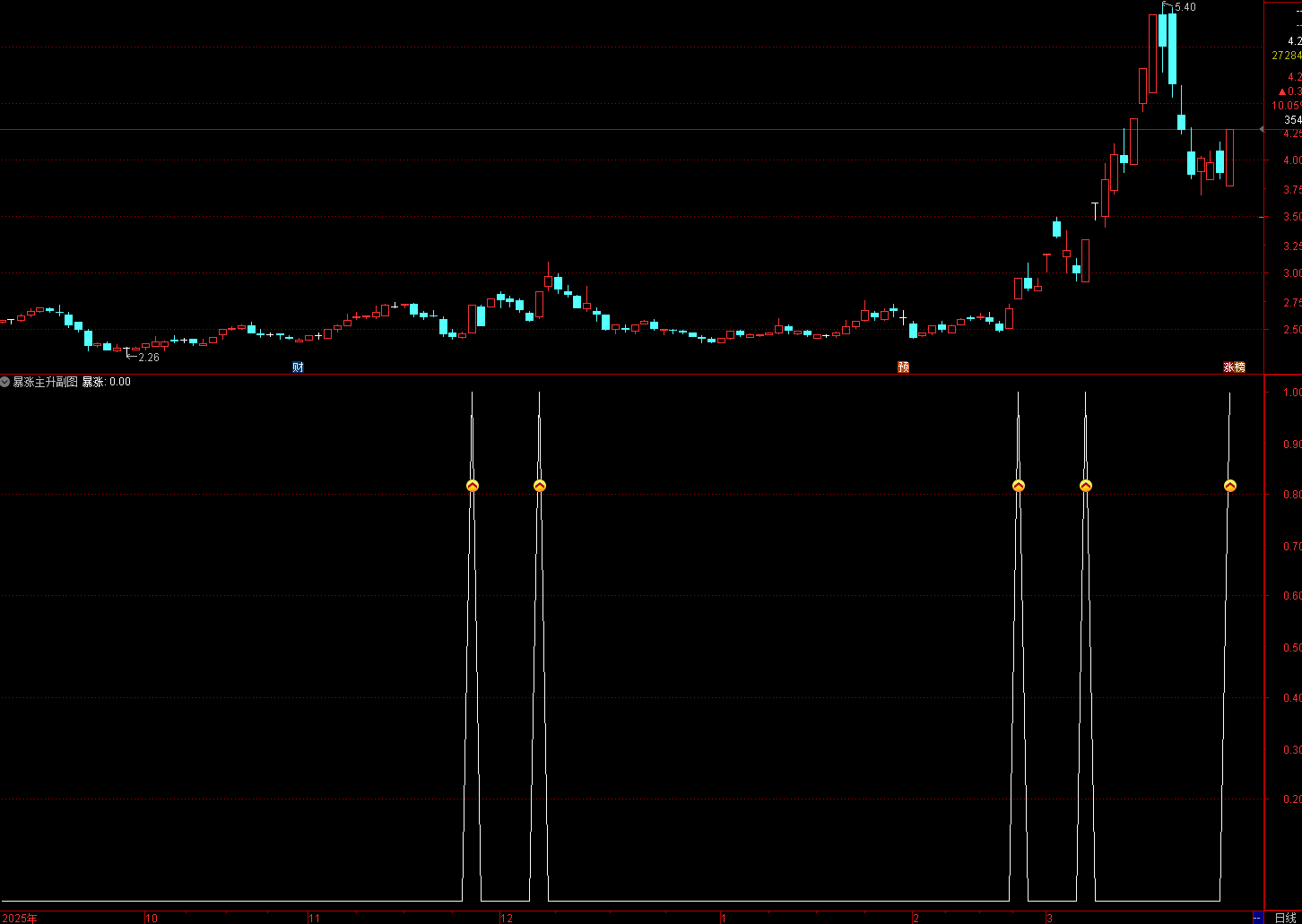Click the fourth 暴涨 signal arrow marker
1302x924 pixels.
click(x=1086, y=486)
